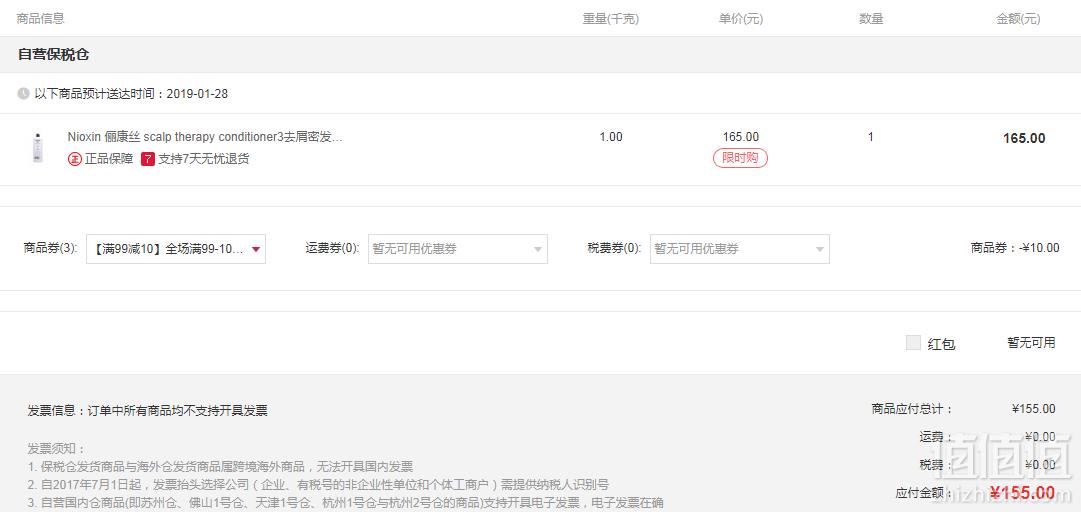1081x512 pixels.
Task: Click the Nioxin product thumbnail image
Action: (37, 148)
